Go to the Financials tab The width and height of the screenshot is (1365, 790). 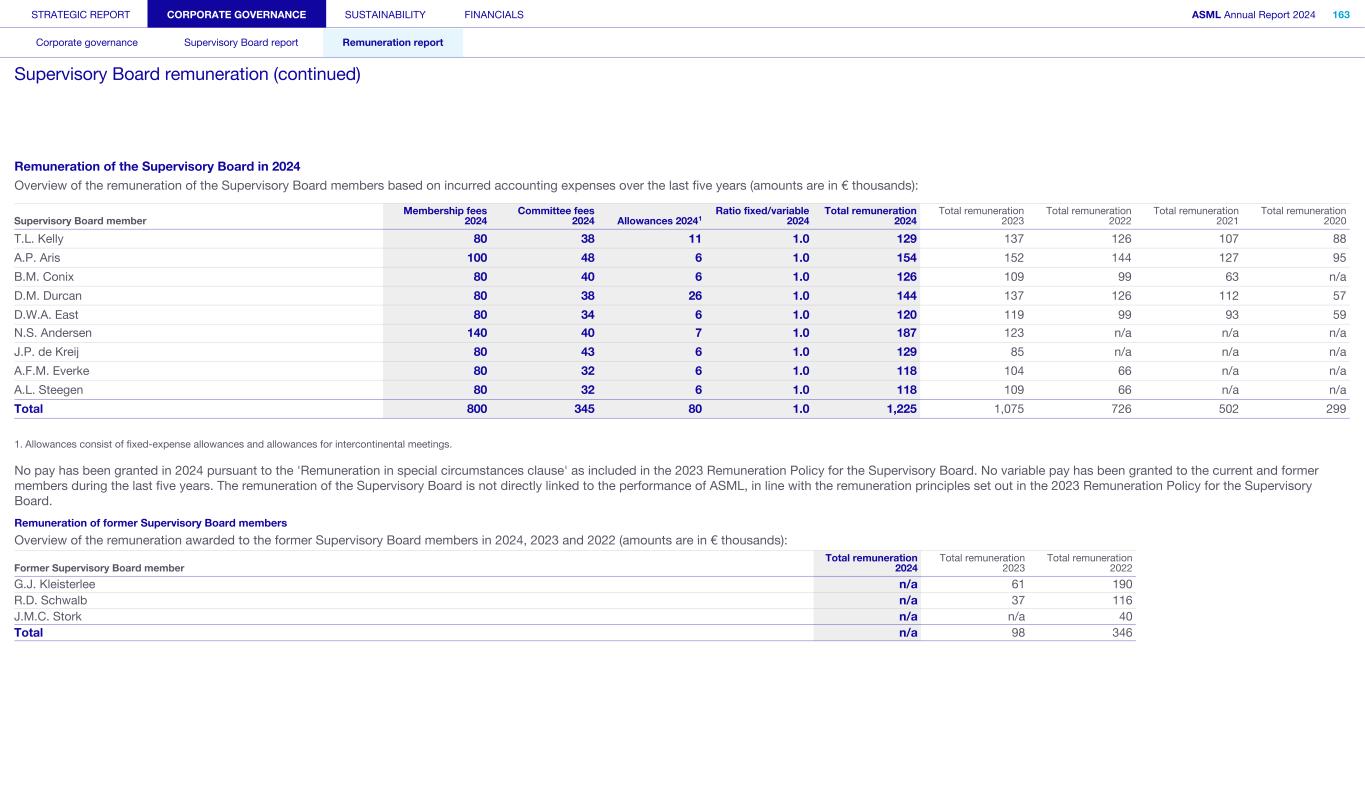[x=494, y=14]
